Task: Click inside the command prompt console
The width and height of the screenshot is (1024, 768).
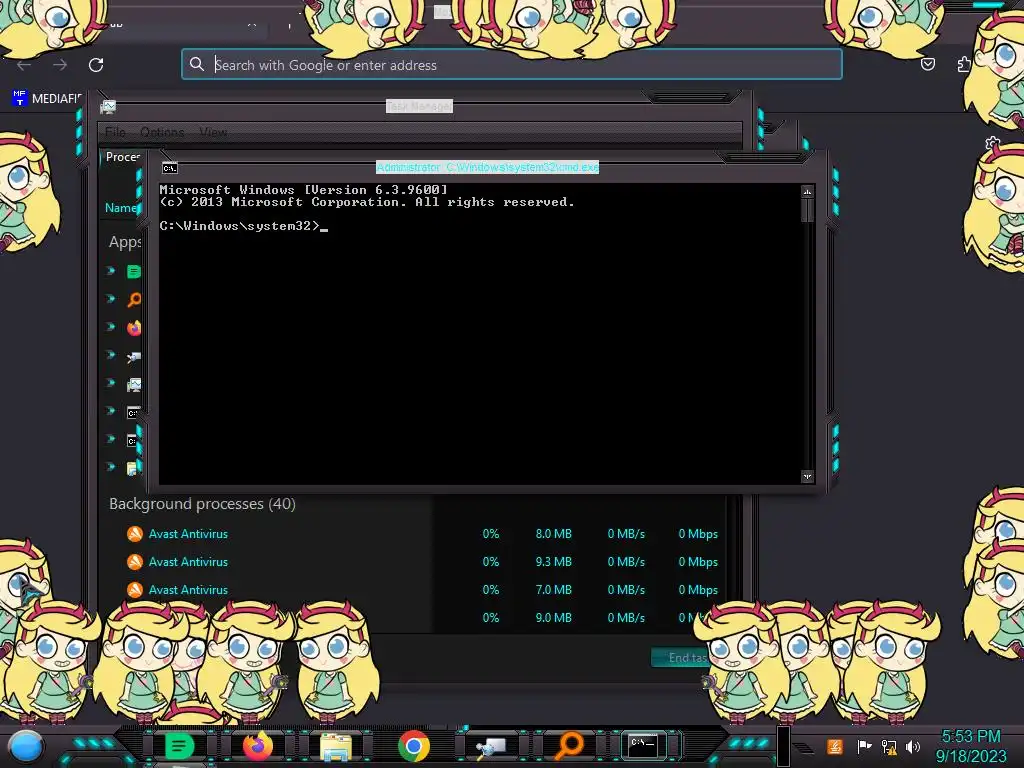Action: pyautogui.click(x=480, y=334)
